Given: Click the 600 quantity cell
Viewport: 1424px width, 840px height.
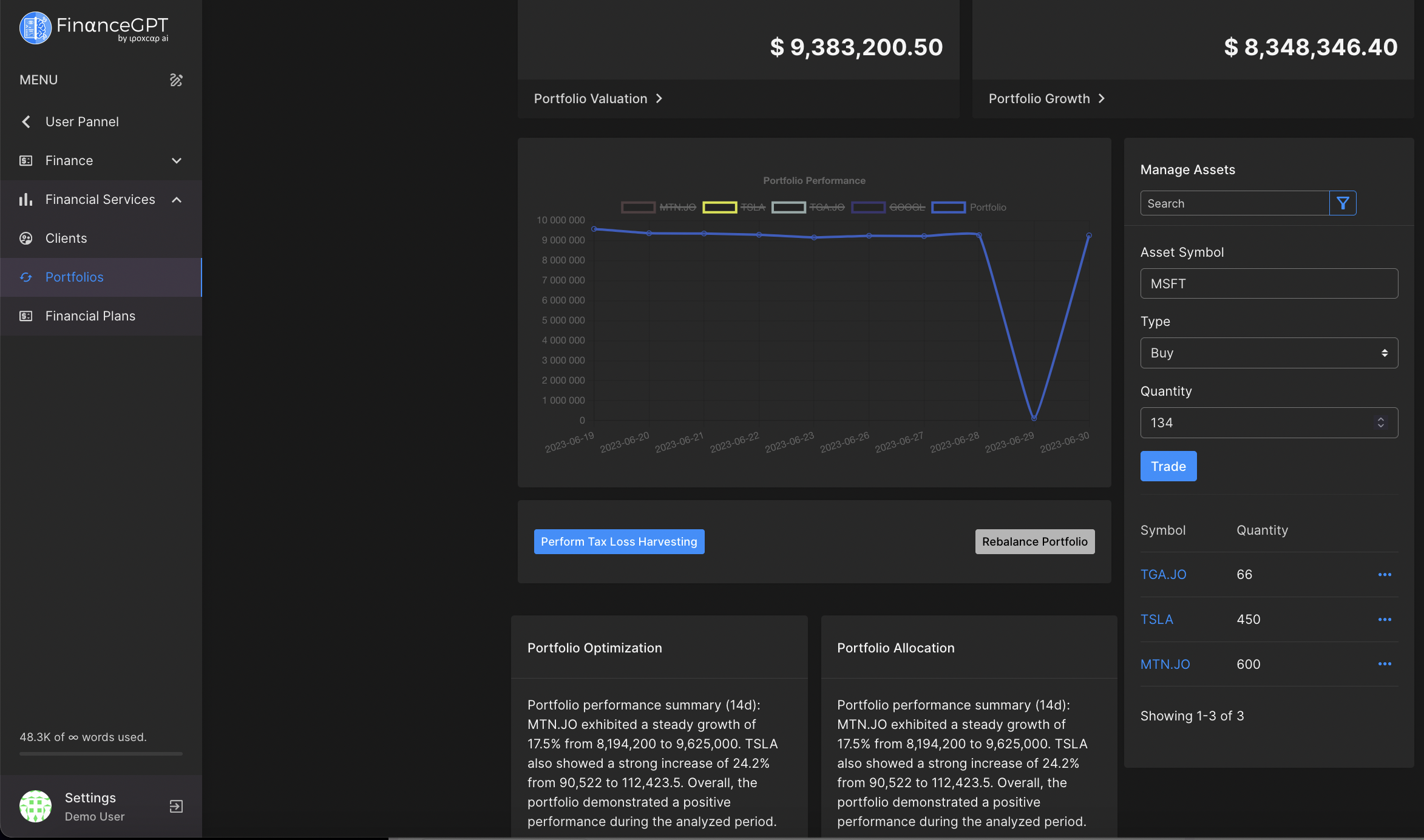Looking at the screenshot, I should [1249, 664].
